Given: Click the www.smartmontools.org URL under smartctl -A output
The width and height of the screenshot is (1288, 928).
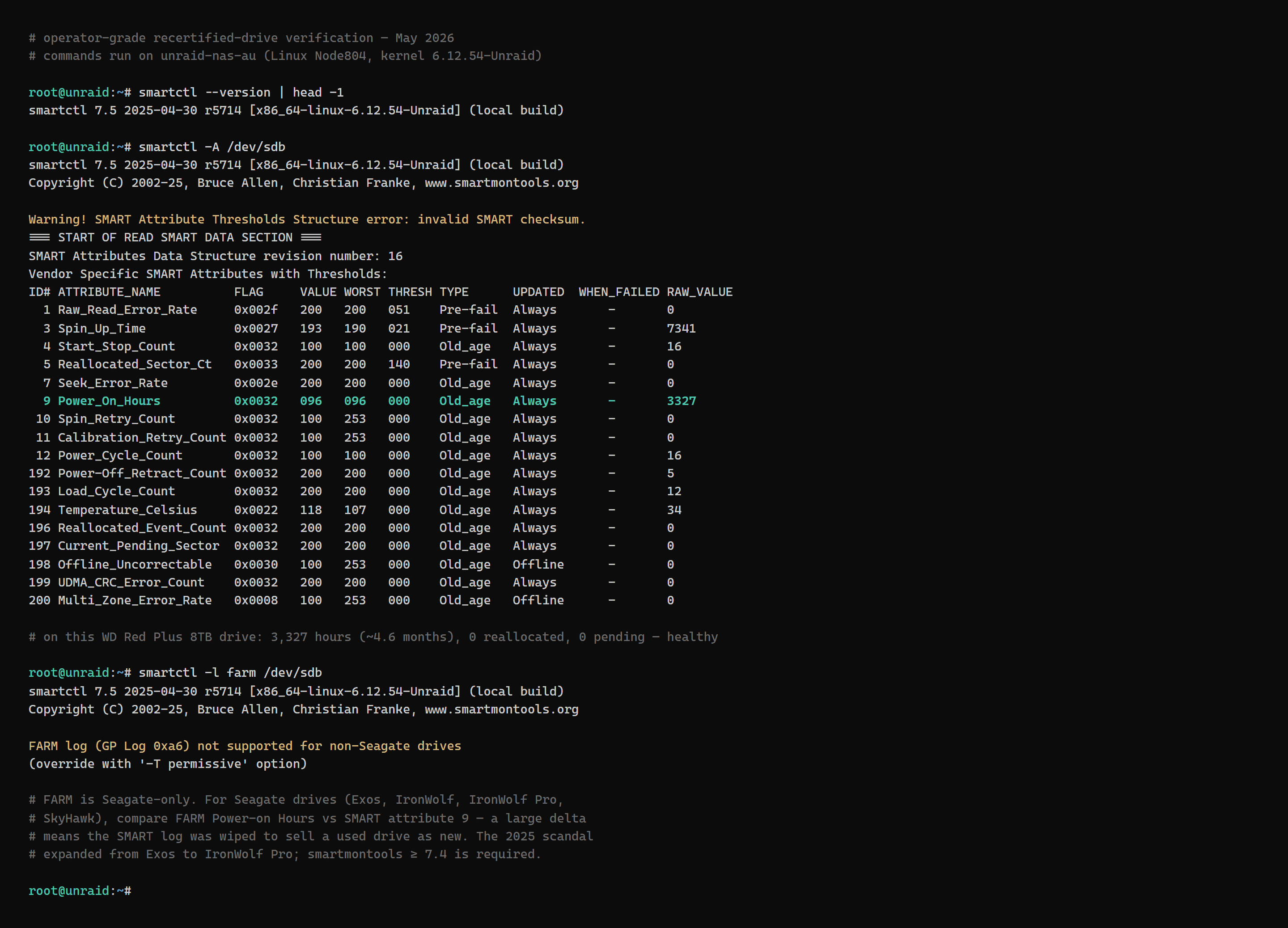Looking at the screenshot, I should (x=501, y=183).
